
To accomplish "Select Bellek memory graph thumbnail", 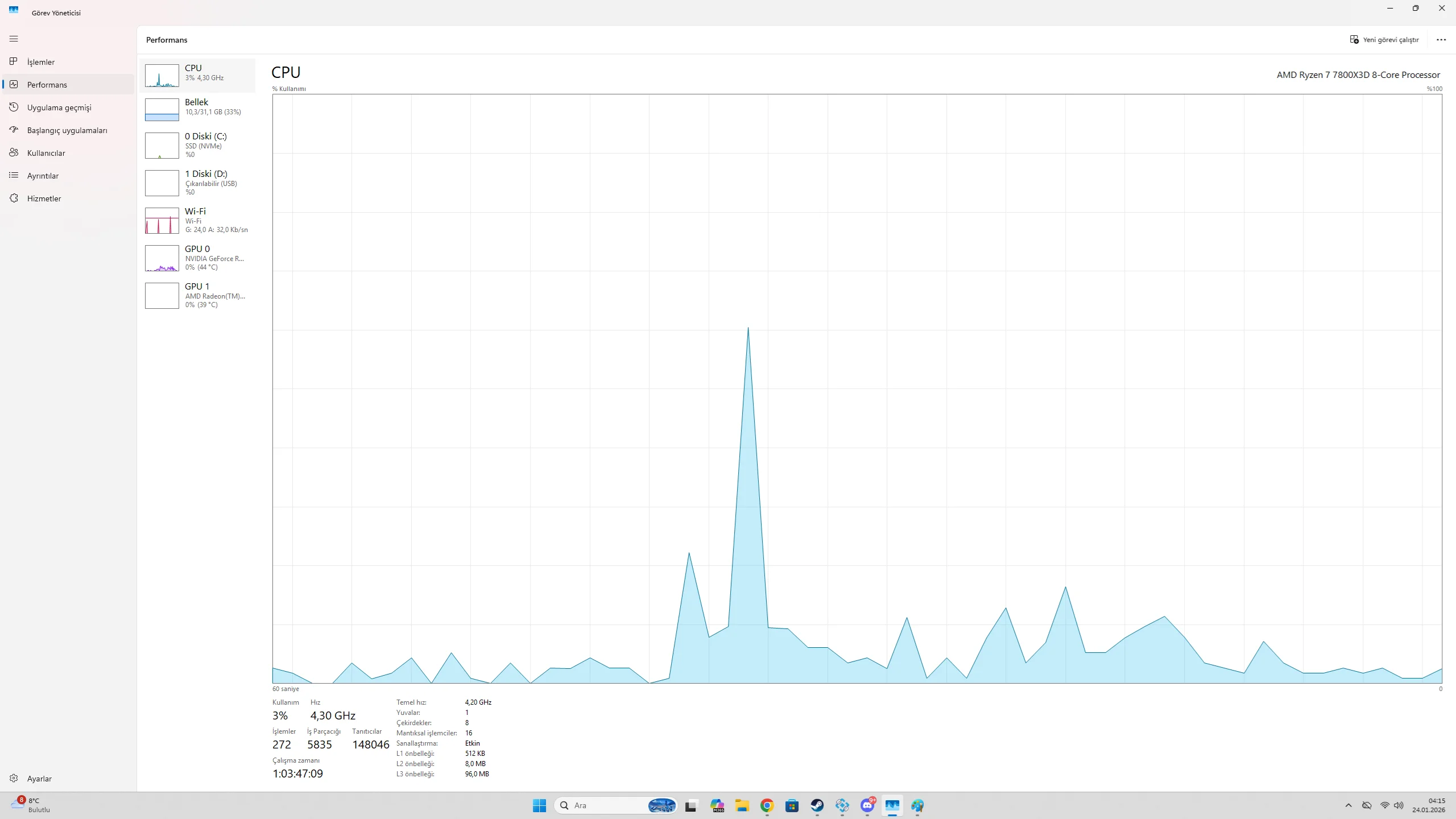I will point(162,110).
